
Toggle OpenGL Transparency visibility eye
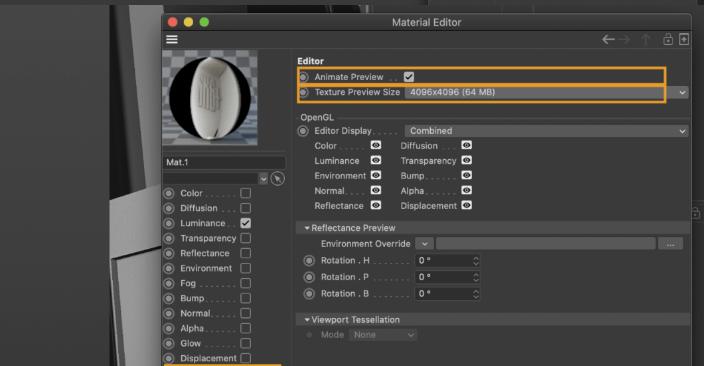(x=466, y=160)
